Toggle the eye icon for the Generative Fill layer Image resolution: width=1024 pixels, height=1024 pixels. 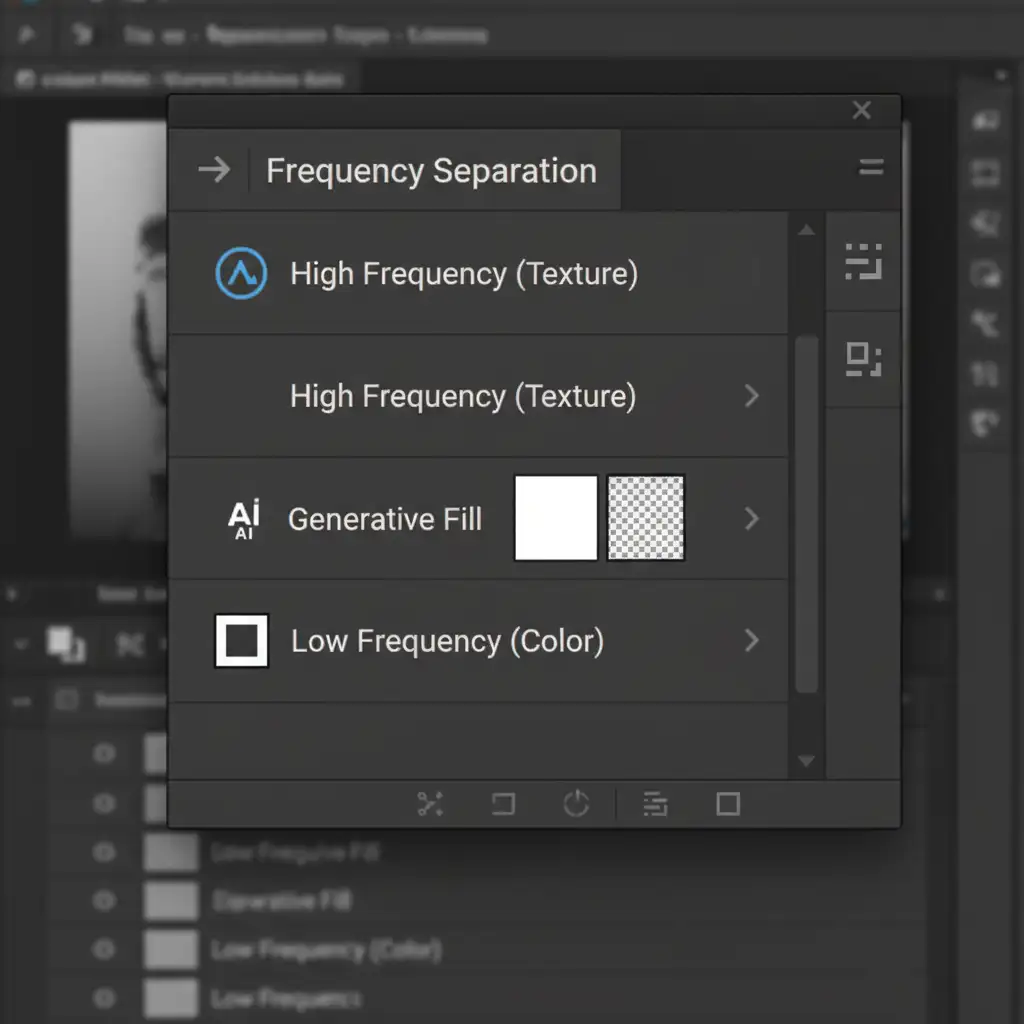click(104, 900)
